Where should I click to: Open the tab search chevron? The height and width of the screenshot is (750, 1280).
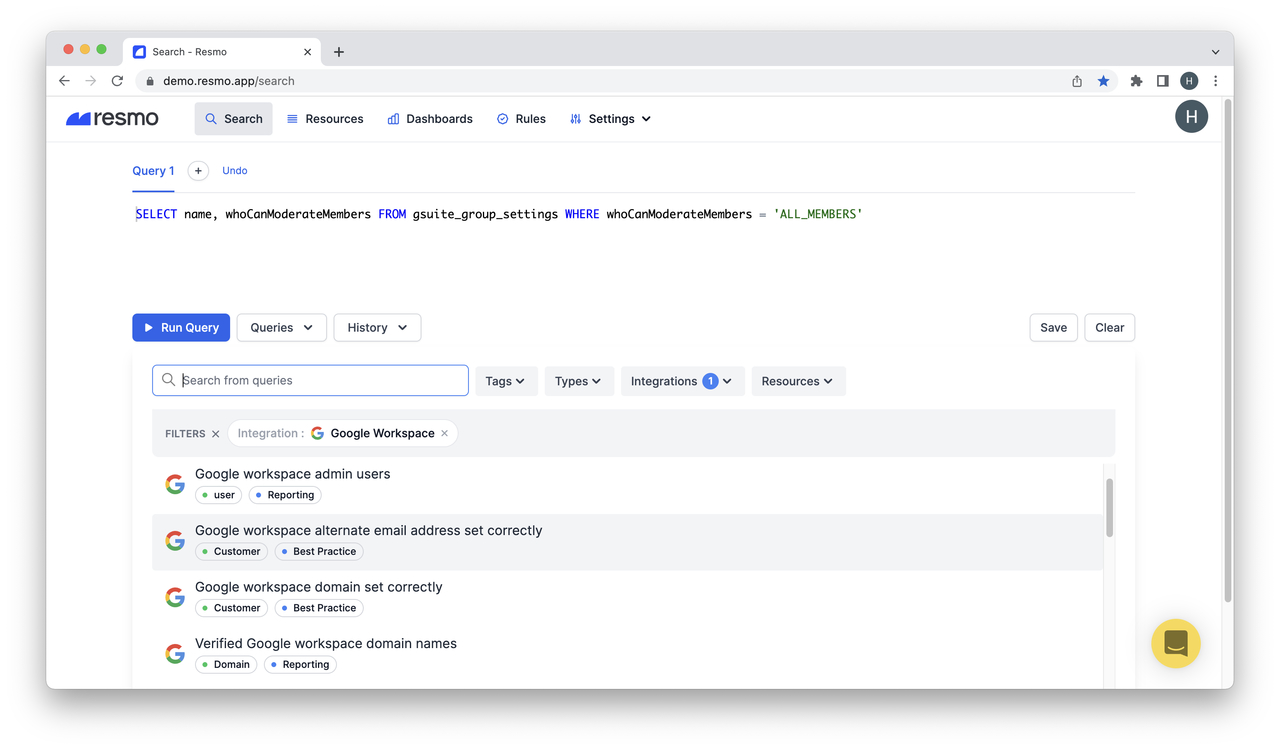click(1215, 52)
